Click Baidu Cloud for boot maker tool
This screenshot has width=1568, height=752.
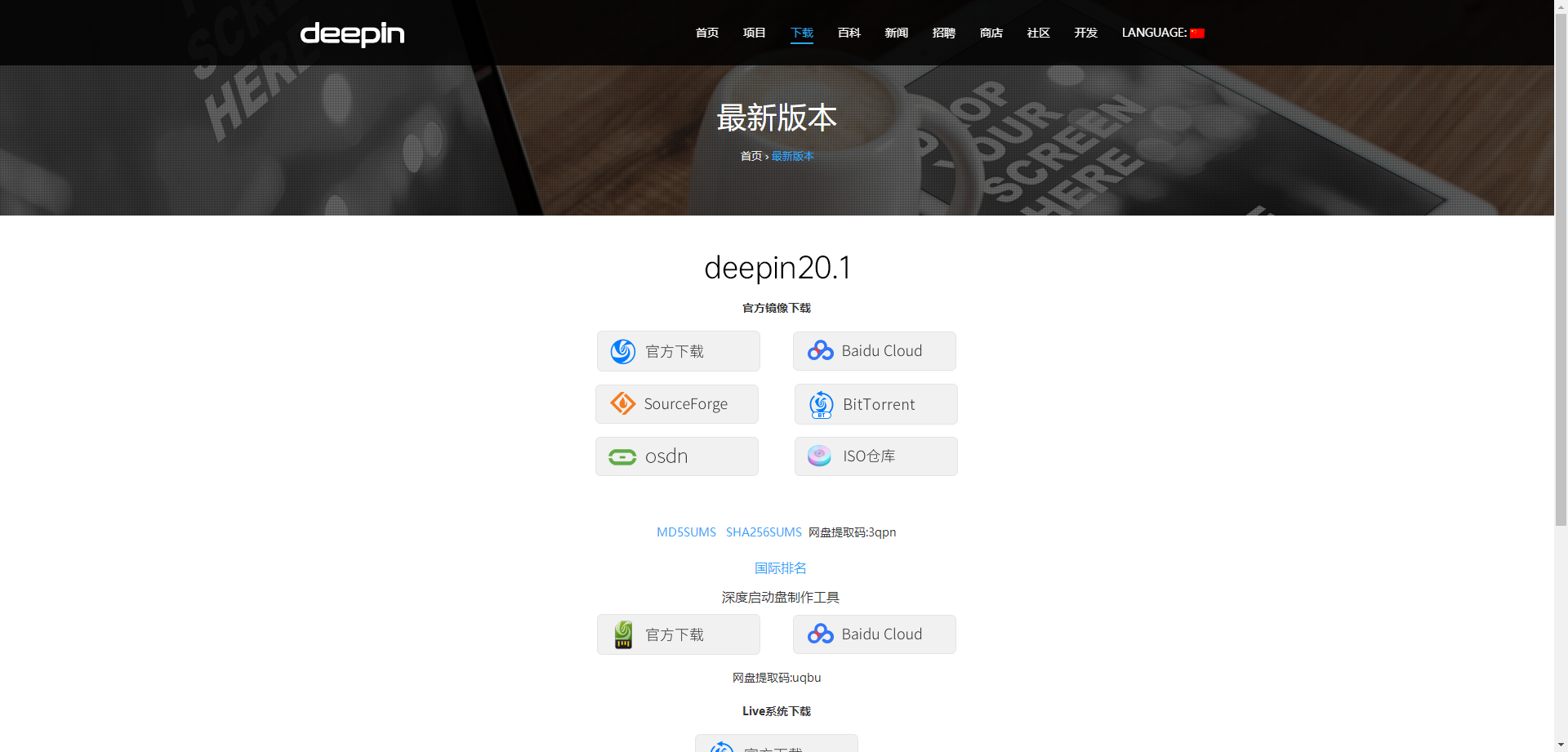(x=875, y=634)
